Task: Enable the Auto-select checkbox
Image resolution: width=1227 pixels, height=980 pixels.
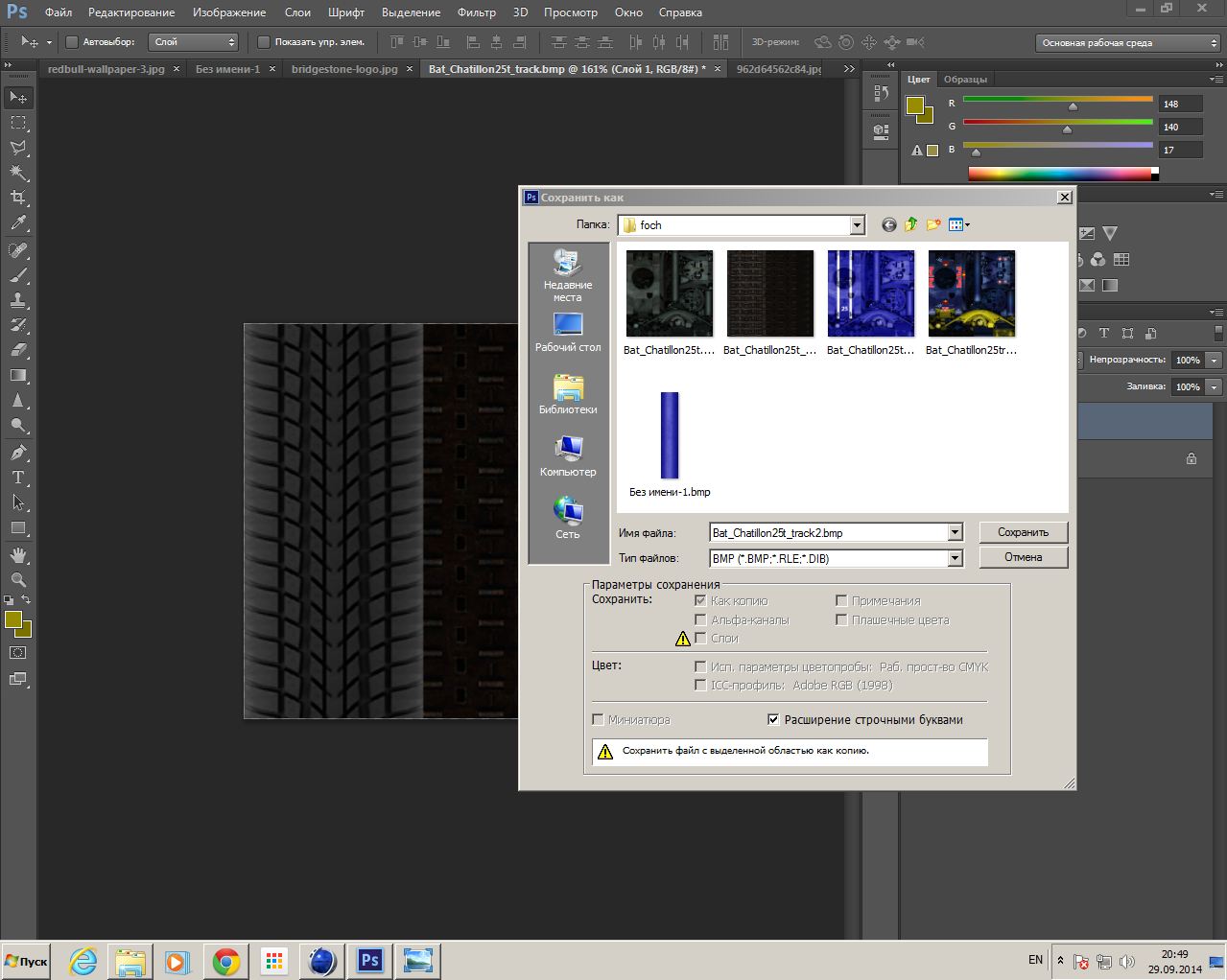Action: 72,42
